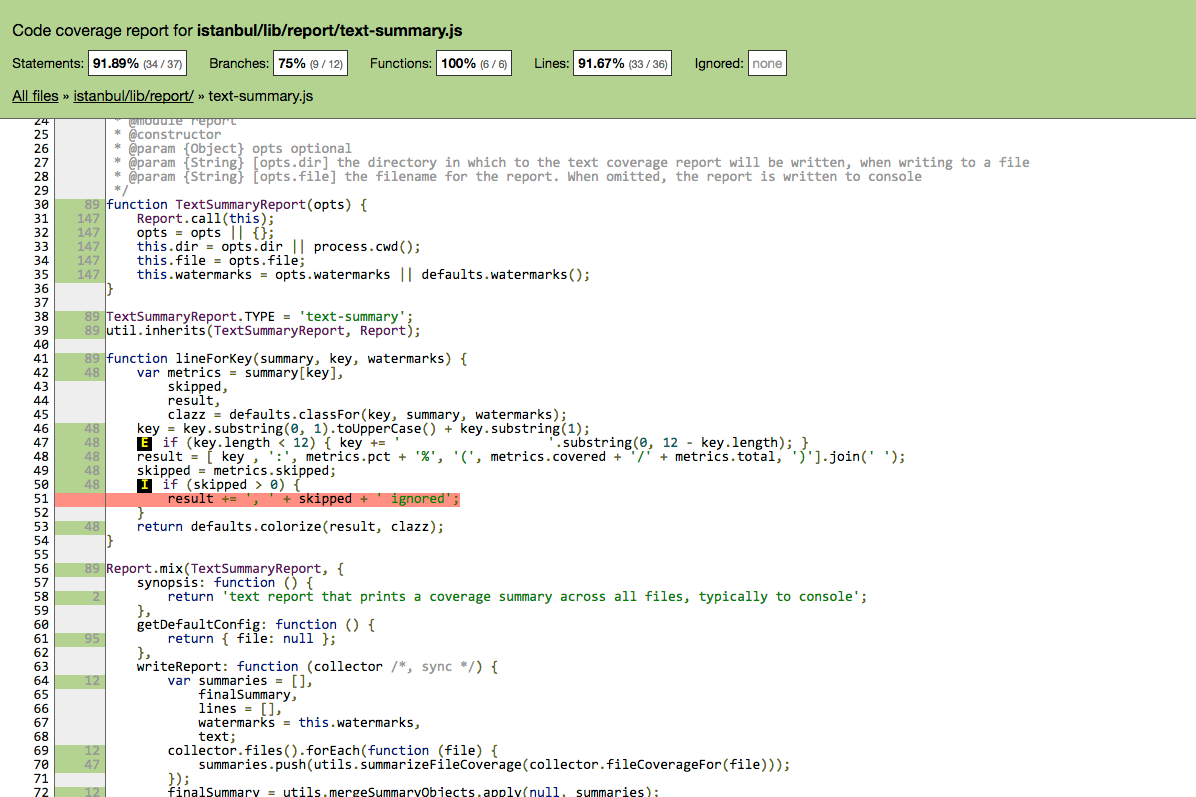Click line number 30 in the gutter
The width and height of the screenshot is (1196, 797).
pos(41,204)
